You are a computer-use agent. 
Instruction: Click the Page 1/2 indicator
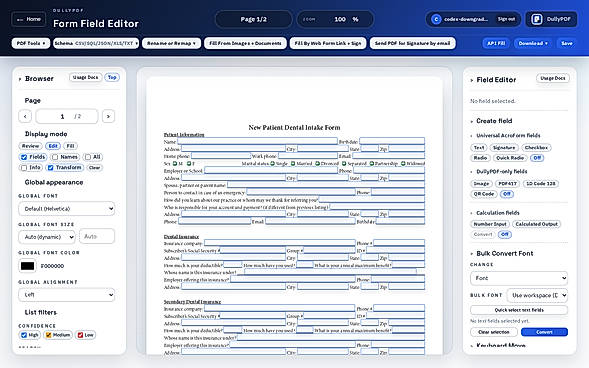(254, 19)
